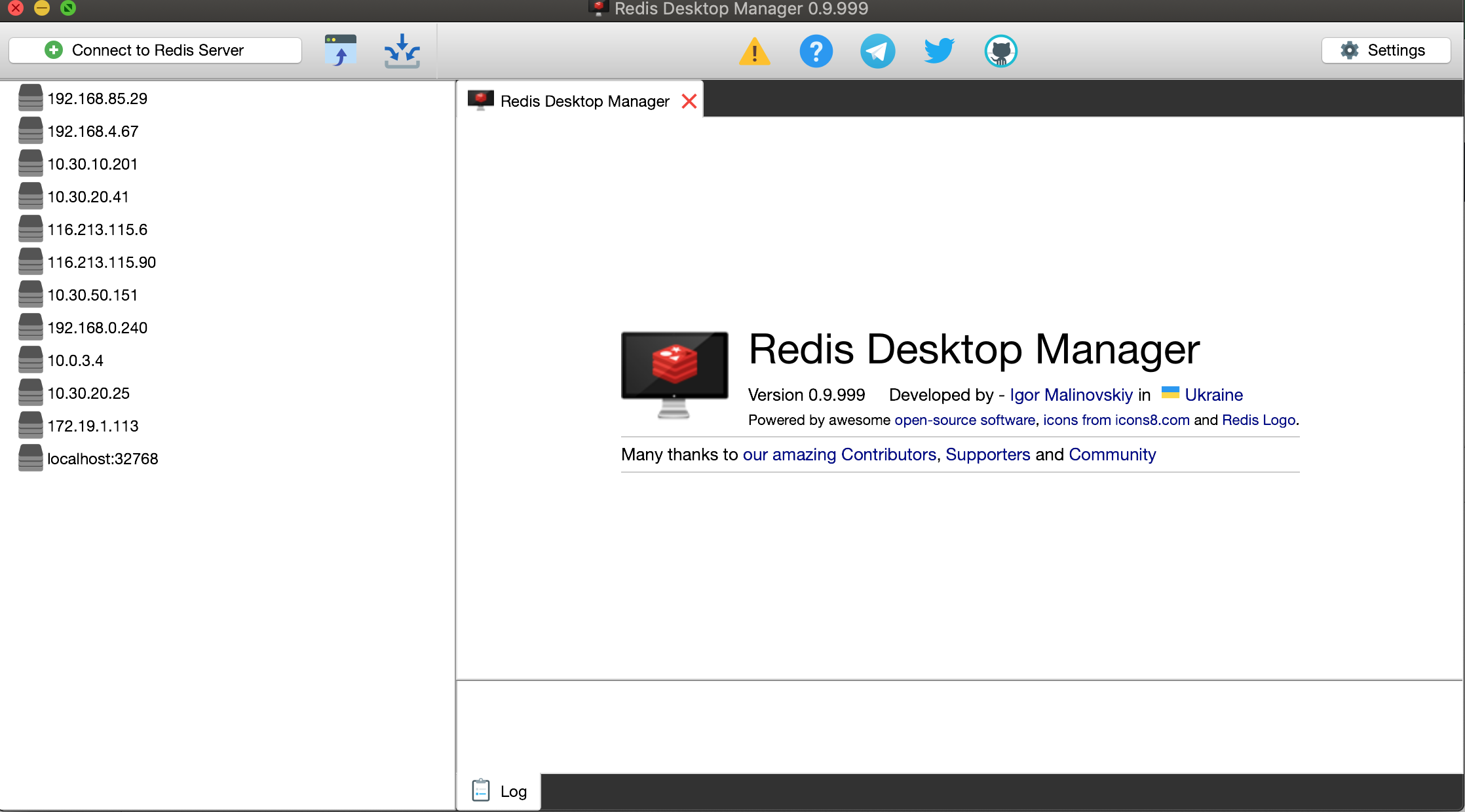
Task: Open the Twitter bird icon
Action: (x=939, y=51)
